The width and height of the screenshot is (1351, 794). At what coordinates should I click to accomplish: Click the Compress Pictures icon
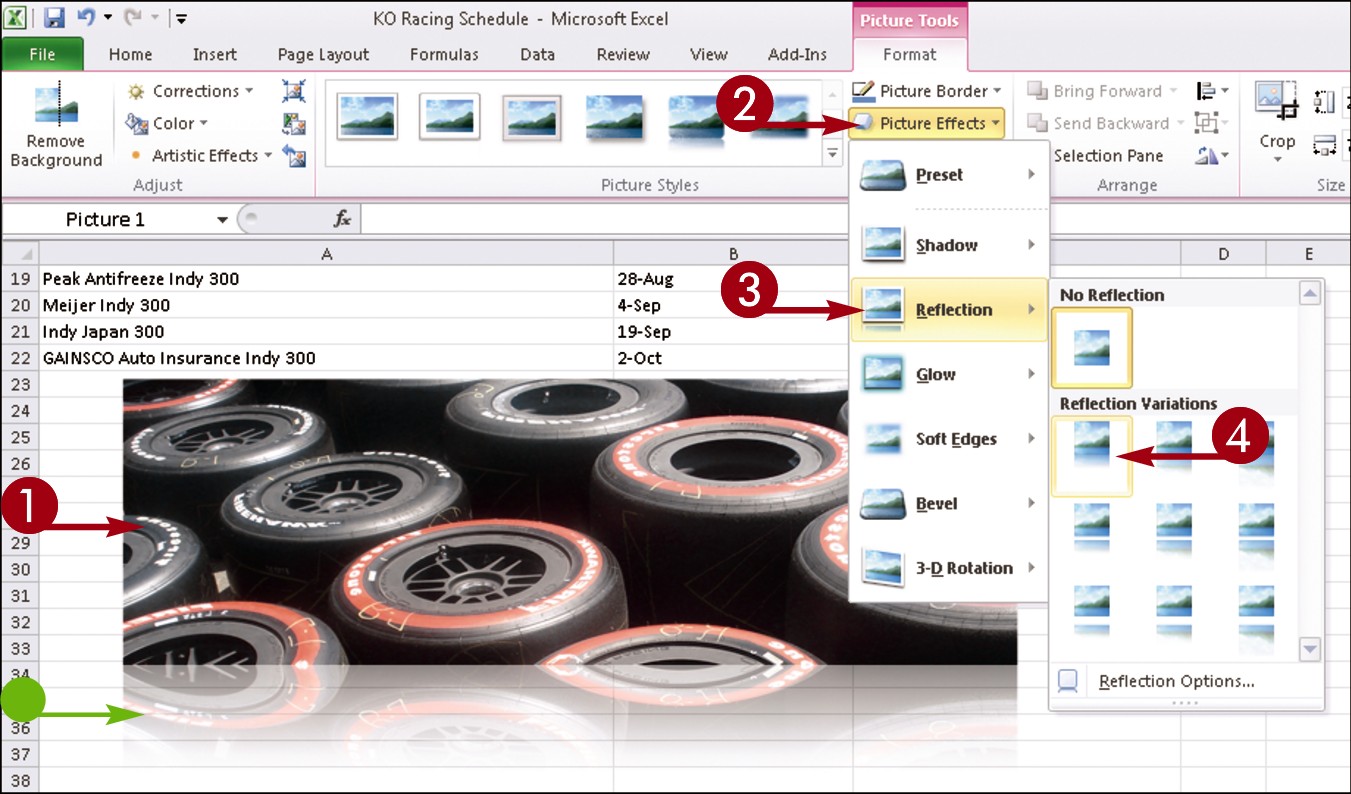tap(293, 91)
